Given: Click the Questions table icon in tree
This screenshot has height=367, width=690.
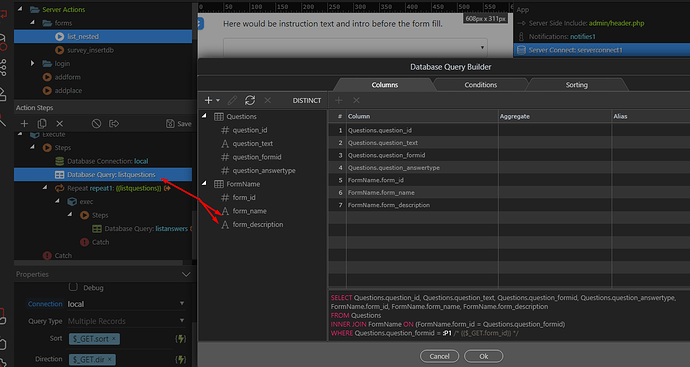Looking at the screenshot, I should [219, 117].
